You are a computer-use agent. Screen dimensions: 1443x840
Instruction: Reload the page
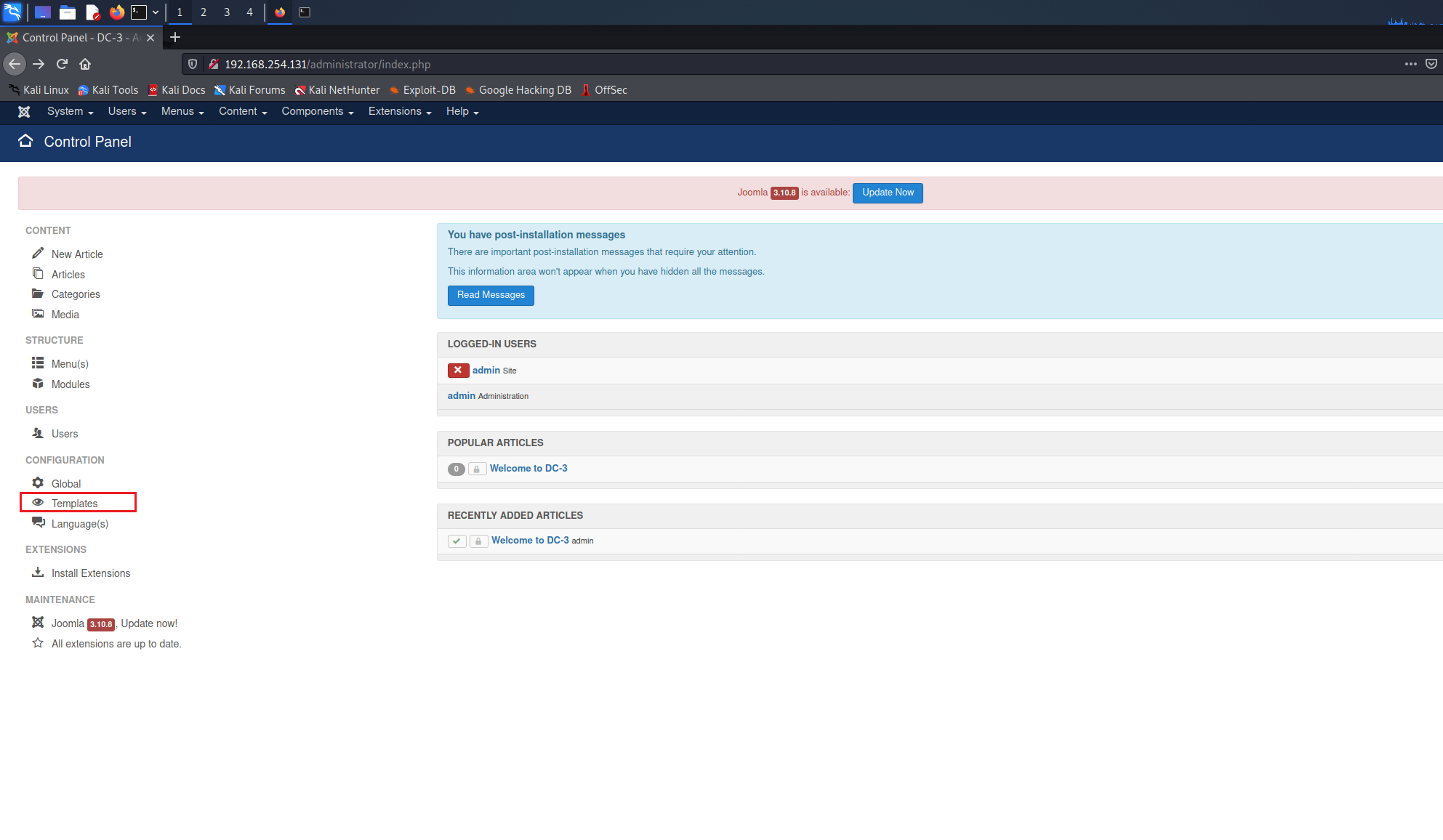[x=62, y=64]
